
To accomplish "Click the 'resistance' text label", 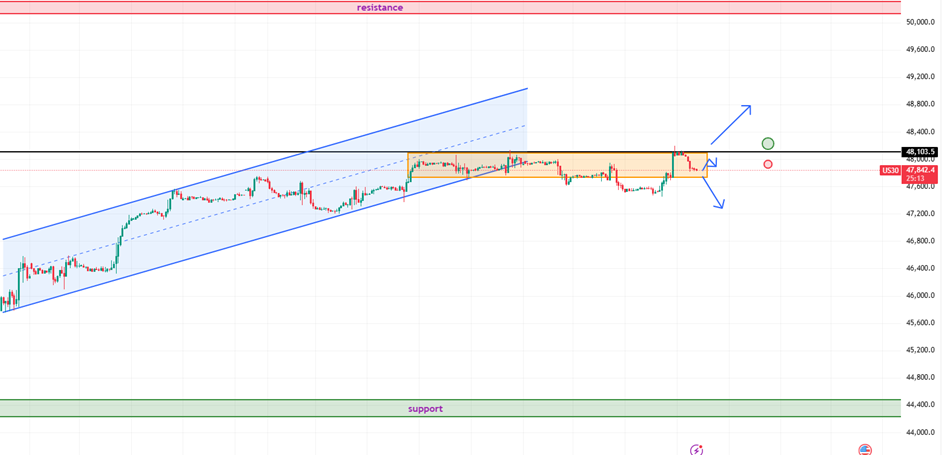I will click(x=380, y=8).
